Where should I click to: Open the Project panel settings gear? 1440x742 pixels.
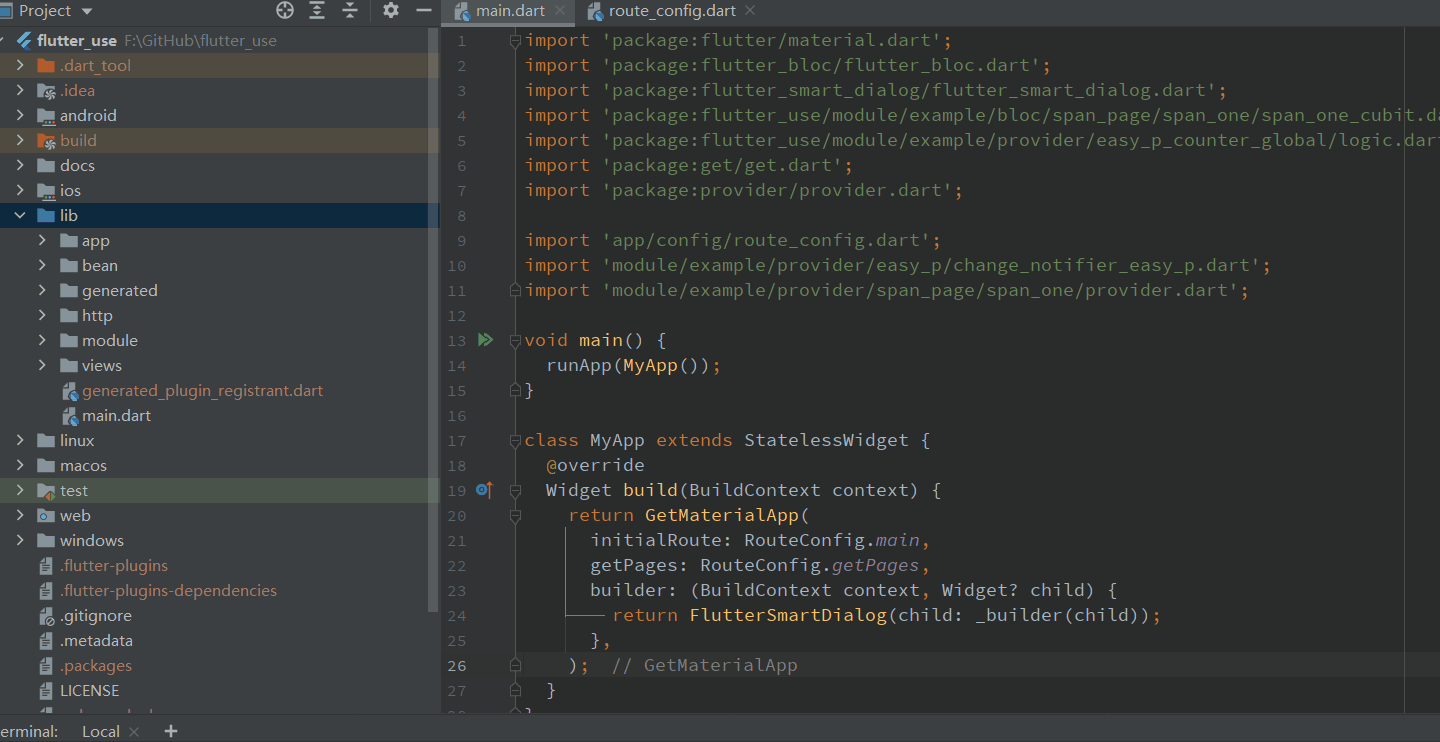point(391,11)
